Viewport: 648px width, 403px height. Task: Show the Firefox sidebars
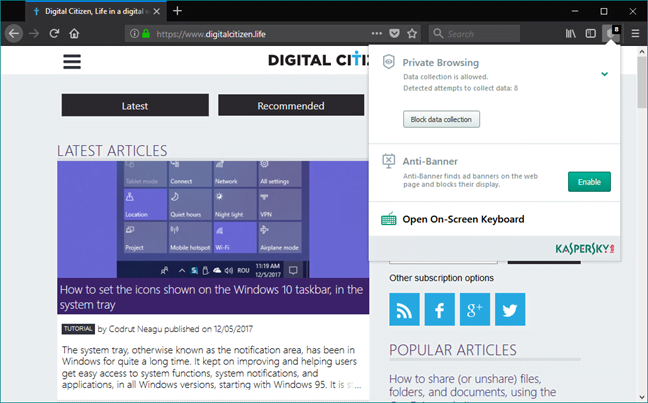tap(590, 33)
